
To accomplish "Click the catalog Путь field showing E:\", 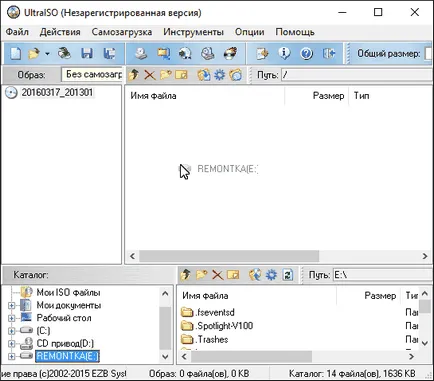I will [383, 275].
